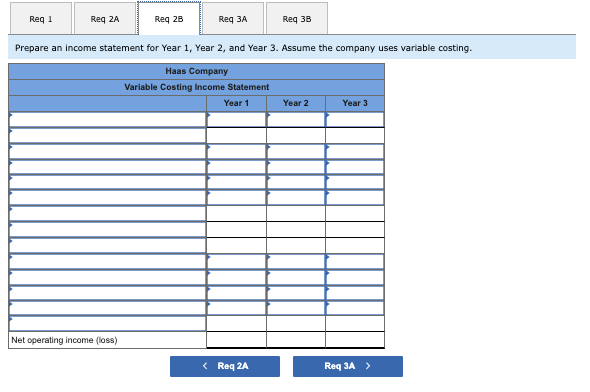Viewport: 590px width, 392px height.
Task: Click Year 3 cell in first row
Action: click(355, 120)
